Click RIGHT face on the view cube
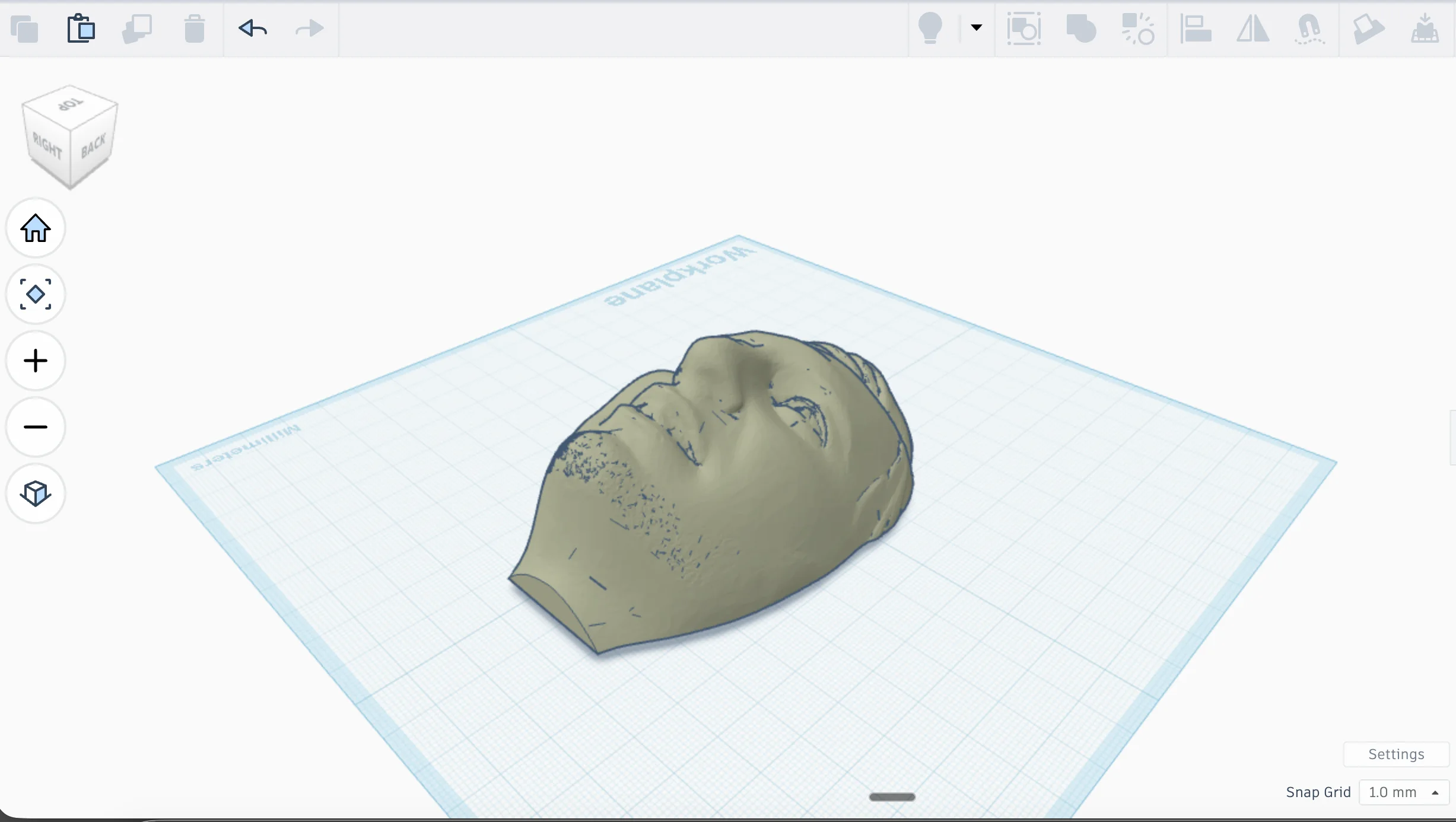This screenshot has width=1456, height=822. click(x=47, y=146)
